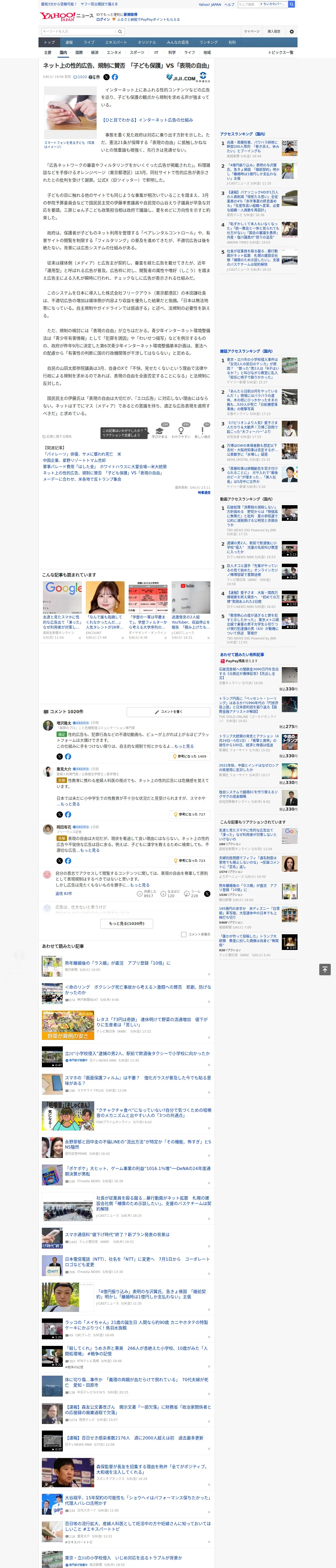Open the 熱年離婚後の「ラス婚」が盛況 article

(118, 963)
